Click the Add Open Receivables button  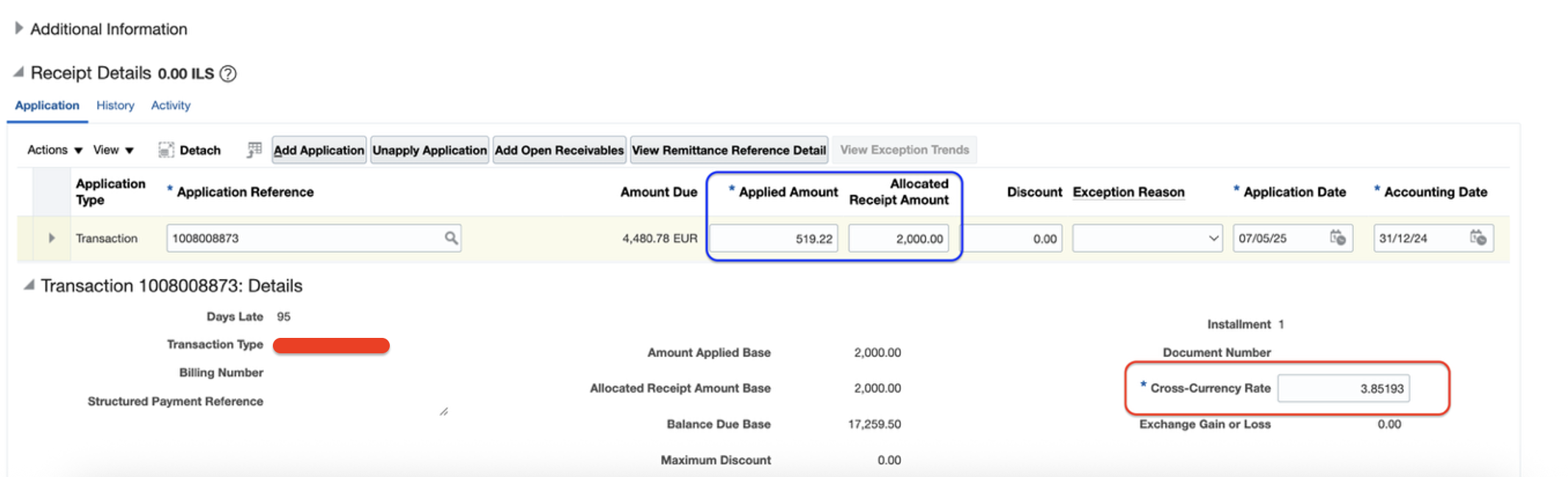(560, 150)
